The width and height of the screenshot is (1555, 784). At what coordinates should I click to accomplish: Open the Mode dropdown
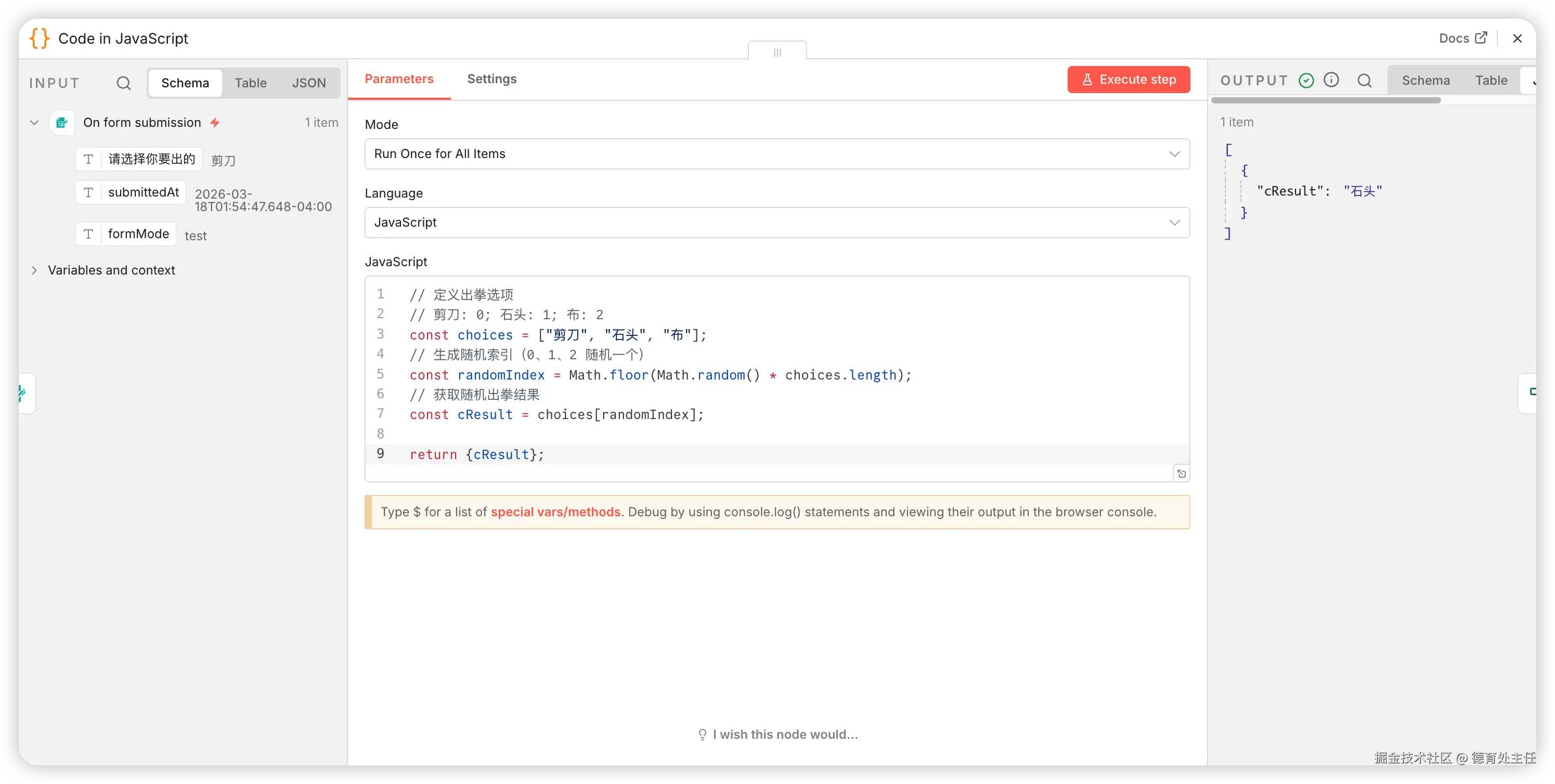(777, 154)
